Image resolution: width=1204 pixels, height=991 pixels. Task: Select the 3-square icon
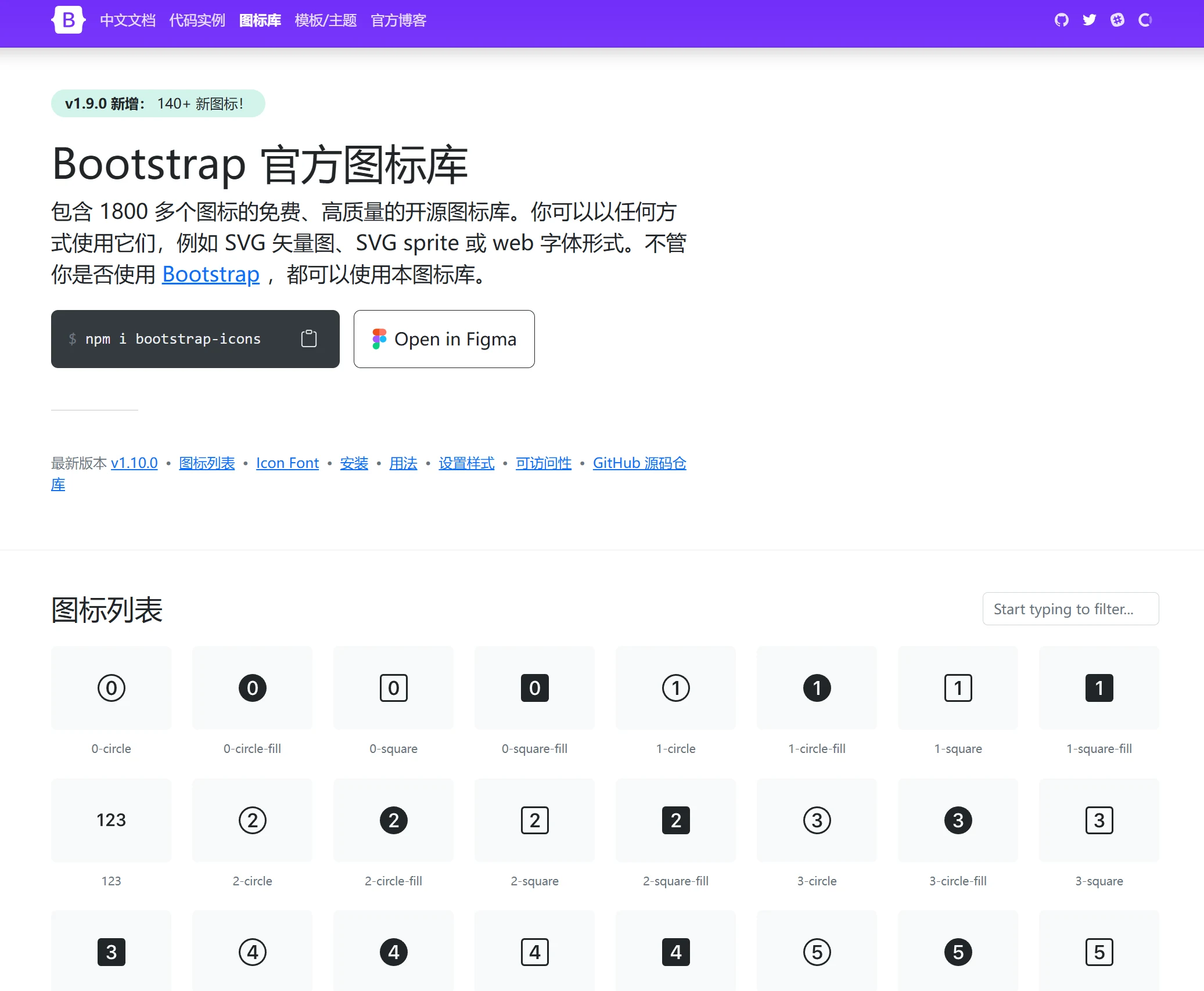tap(1099, 820)
